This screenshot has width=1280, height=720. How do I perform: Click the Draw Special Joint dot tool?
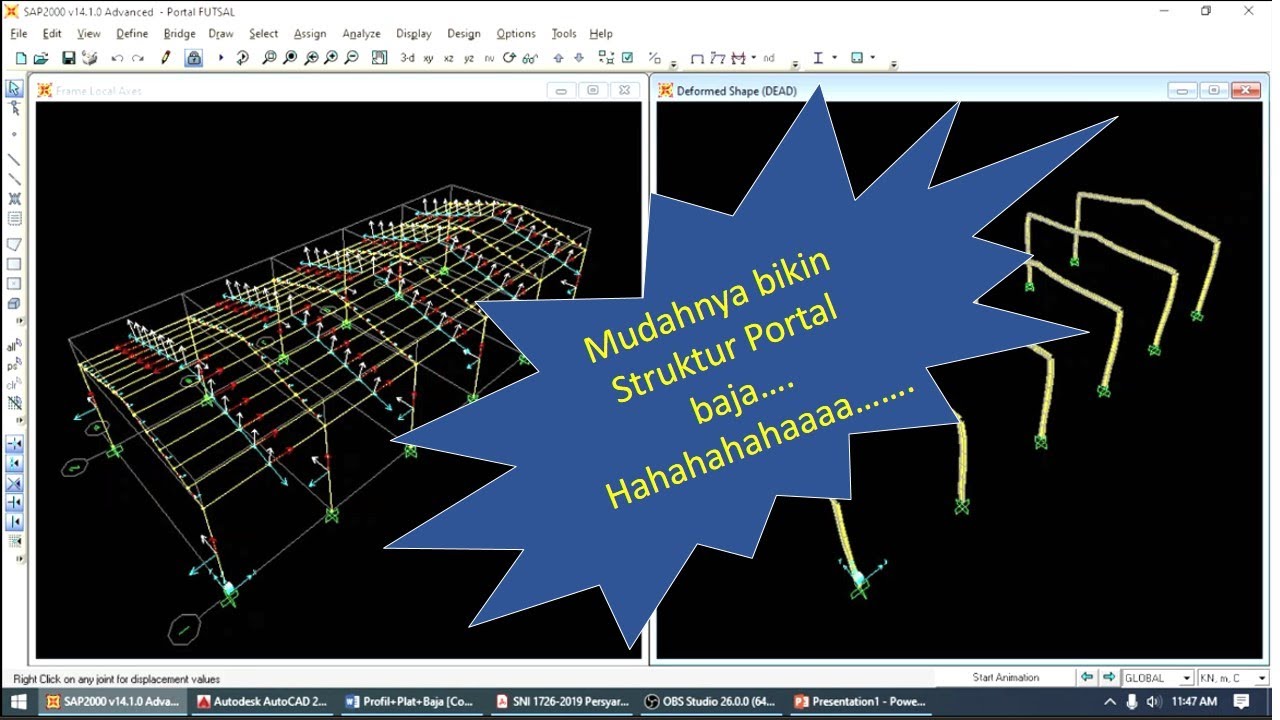click(x=14, y=133)
